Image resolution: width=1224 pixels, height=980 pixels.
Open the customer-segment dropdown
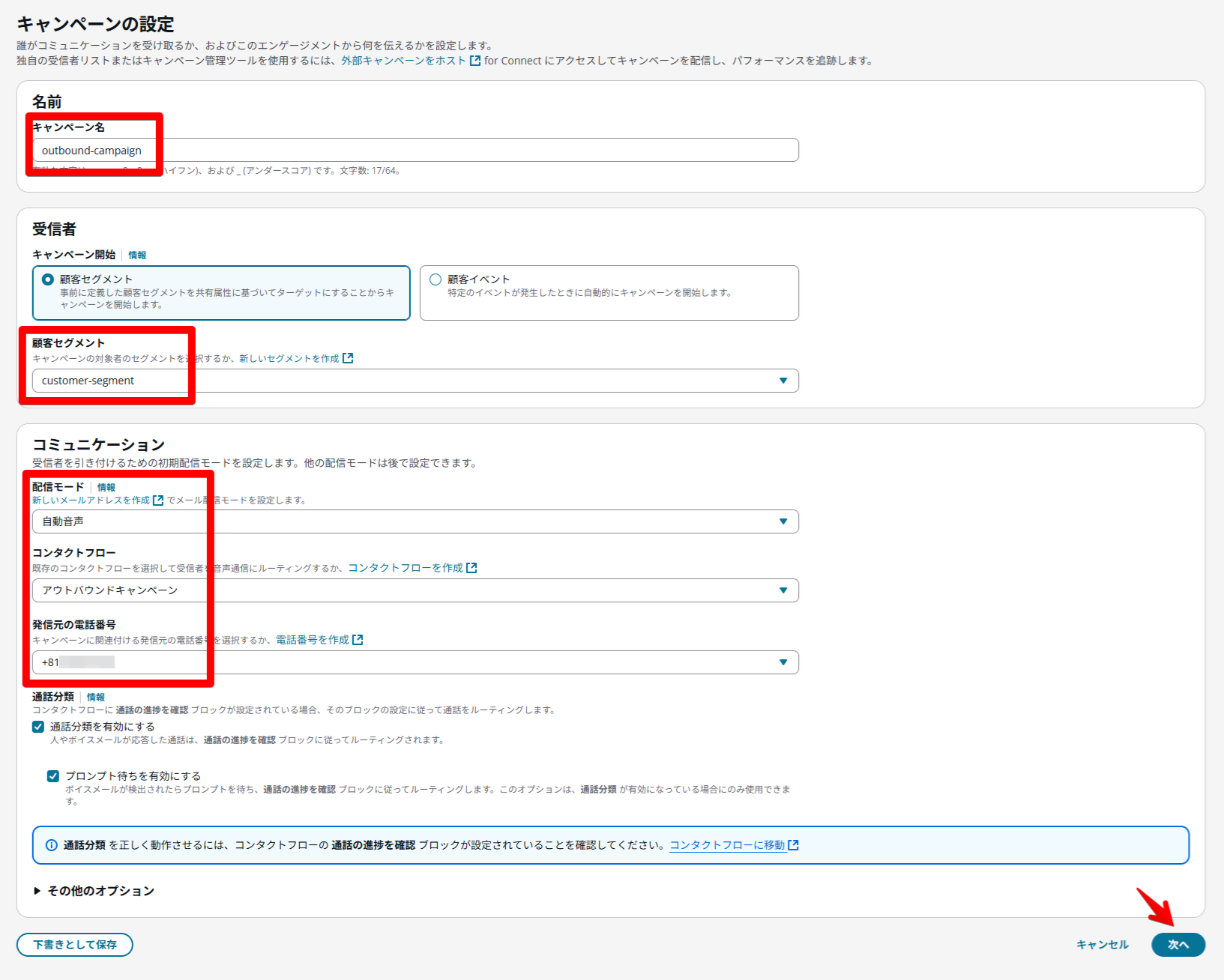coord(415,381)
